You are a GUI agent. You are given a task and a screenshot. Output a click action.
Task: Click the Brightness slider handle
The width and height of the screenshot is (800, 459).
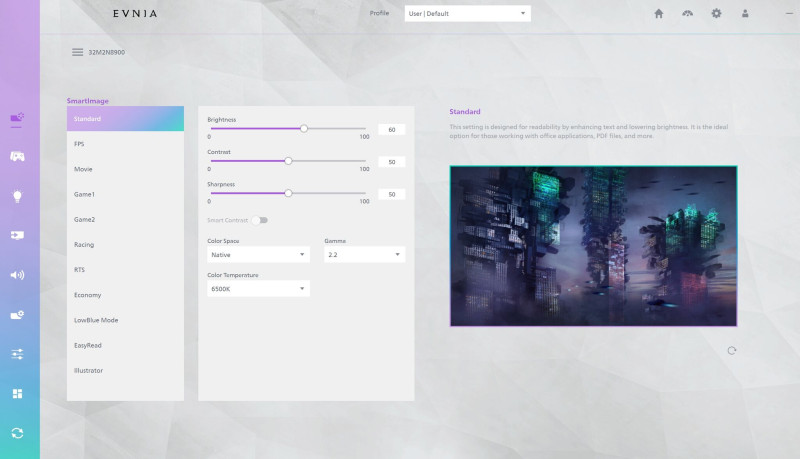[304, 129]
